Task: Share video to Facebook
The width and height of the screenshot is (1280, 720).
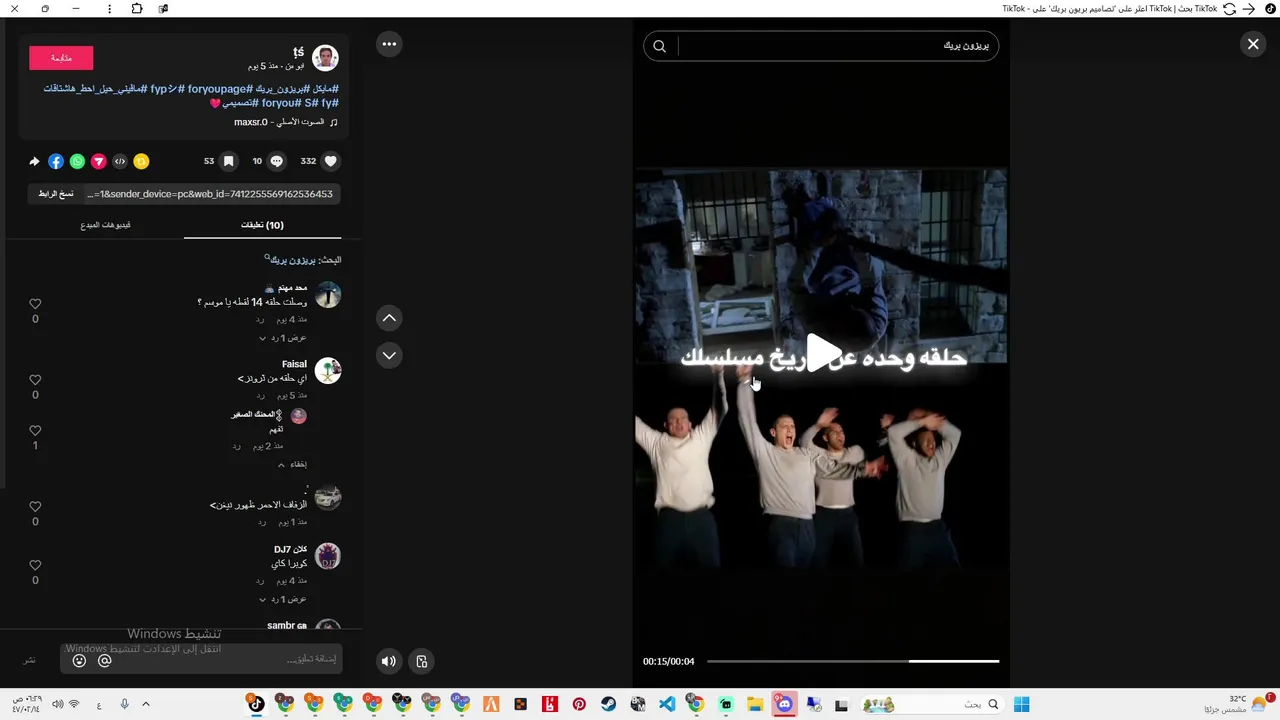Action: click(x=56, y=161)
